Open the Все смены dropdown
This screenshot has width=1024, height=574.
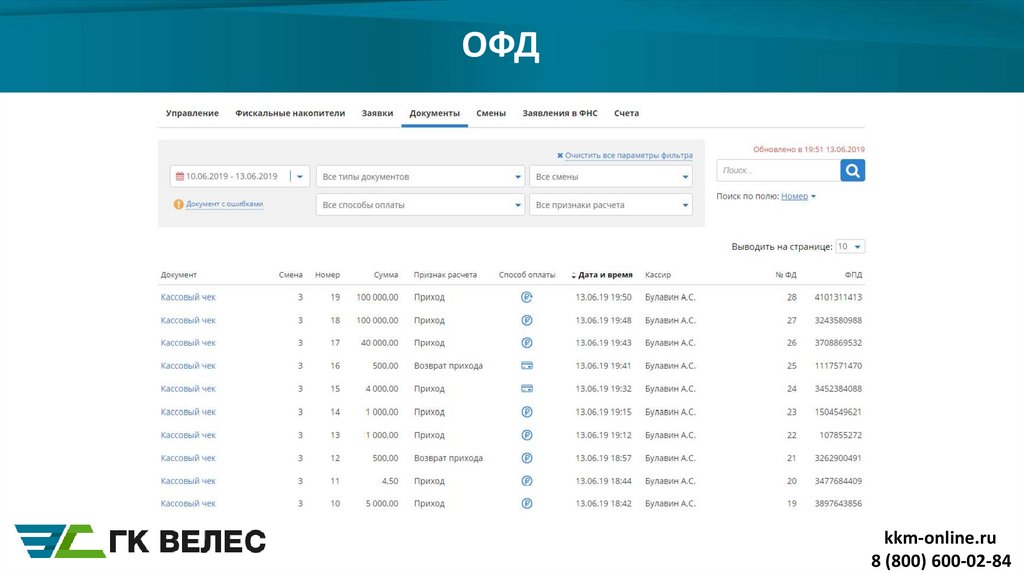pyautogui.click(x=611, y=177)
